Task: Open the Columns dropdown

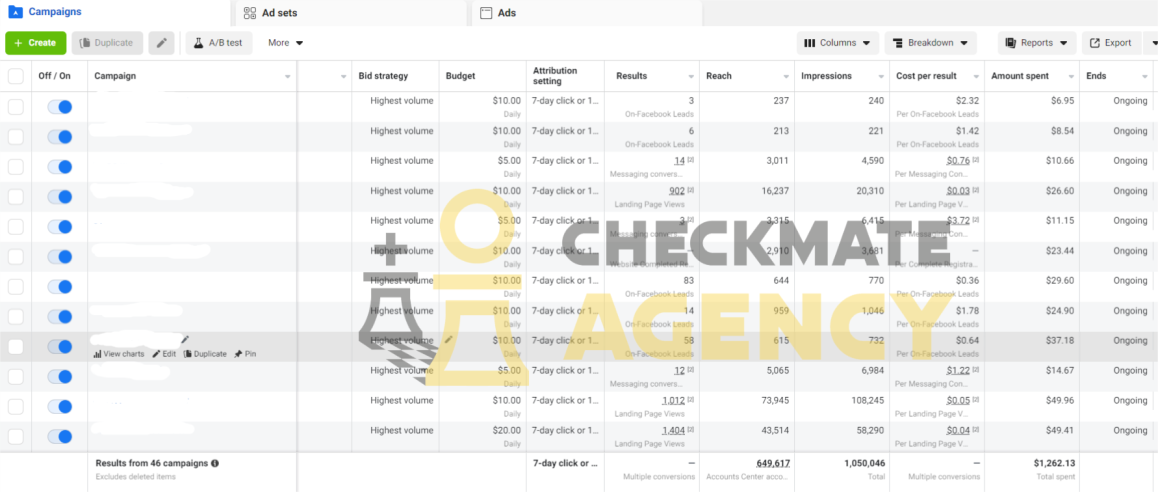Action: tap(837, 43)
